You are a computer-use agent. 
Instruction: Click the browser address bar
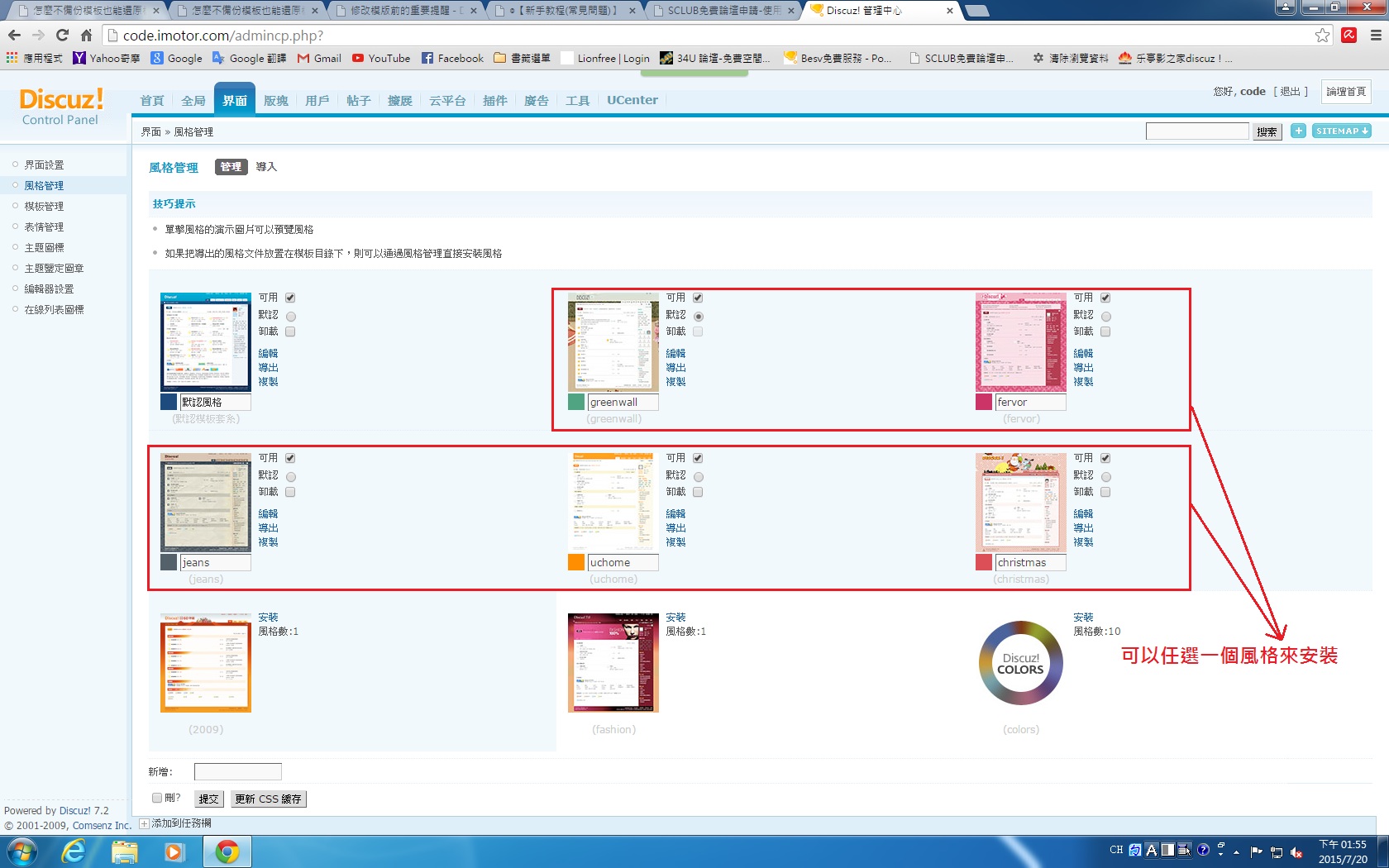point(711,36)
